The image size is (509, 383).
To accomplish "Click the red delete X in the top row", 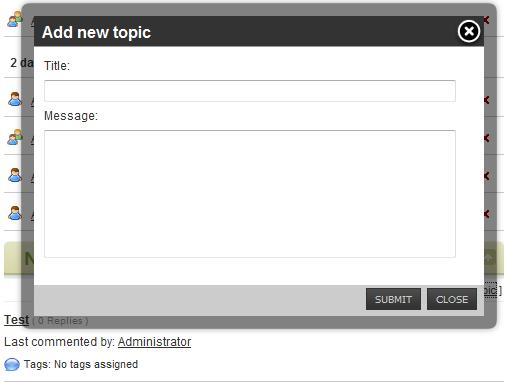I will pyautogui.click(x=487, y=20).
